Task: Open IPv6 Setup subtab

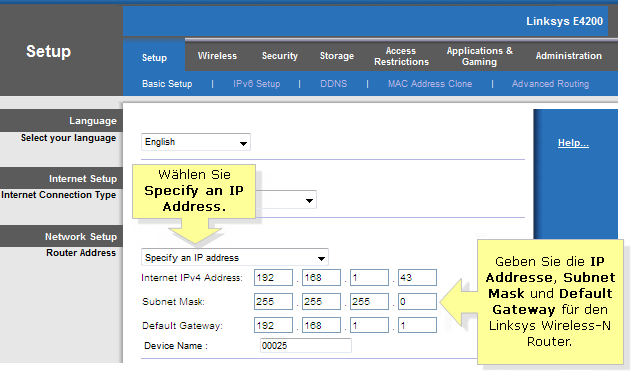Action: pyautogui.click(x=256, y=84)
